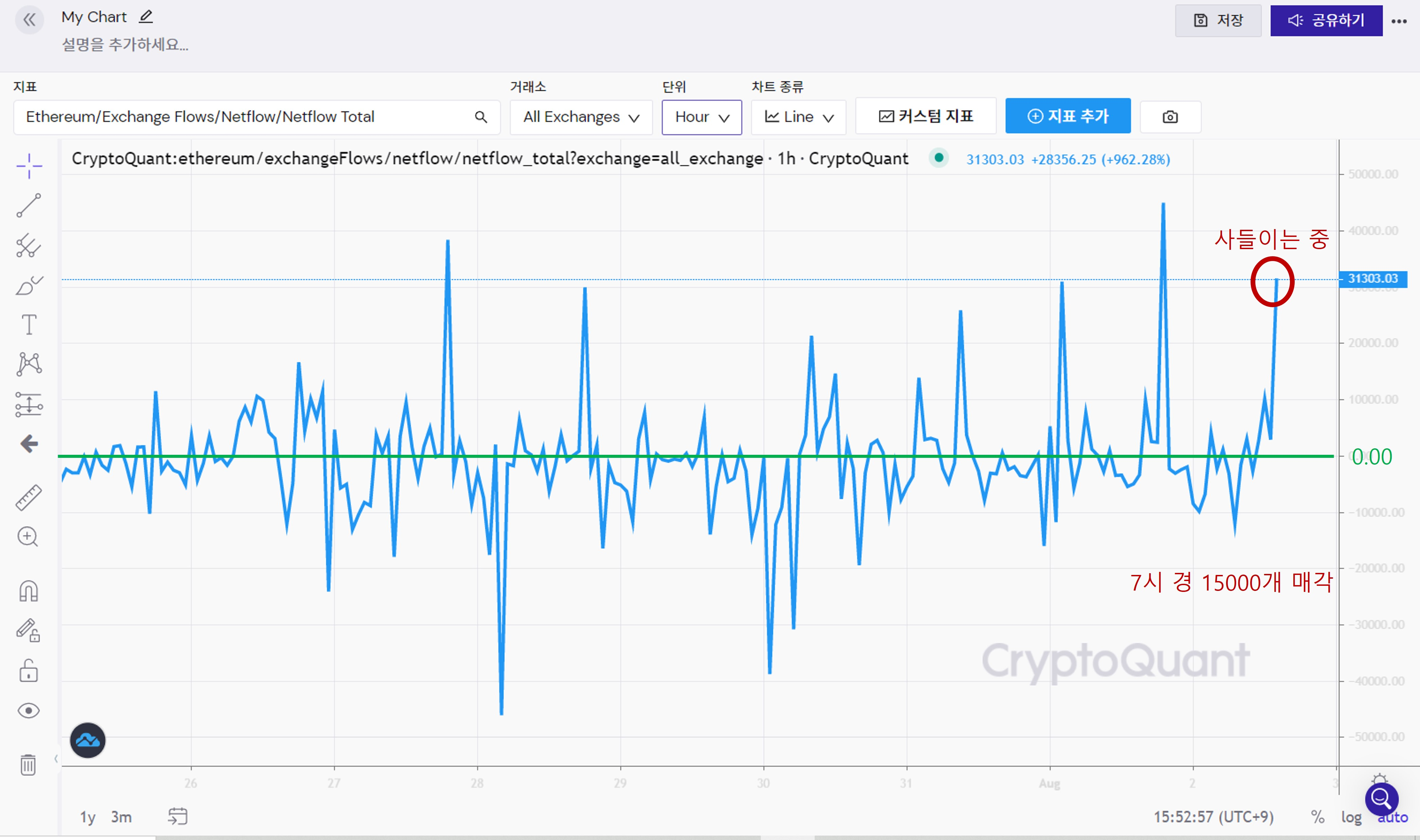Select the ruler measure tool
The height and width of the screenshot is (840, 1420).
tap(28, 498)
